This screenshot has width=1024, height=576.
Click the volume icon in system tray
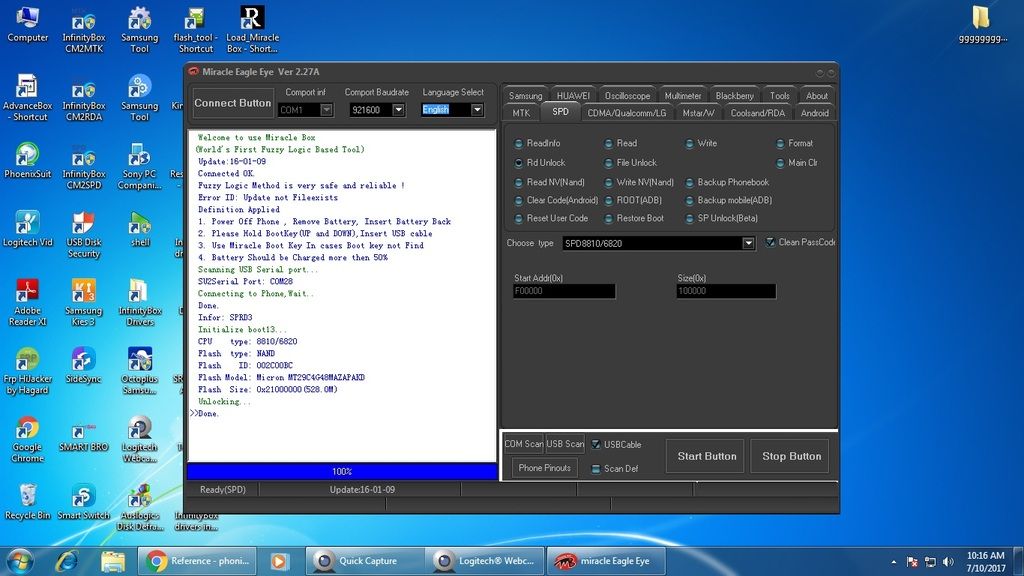tap(949, 562)
